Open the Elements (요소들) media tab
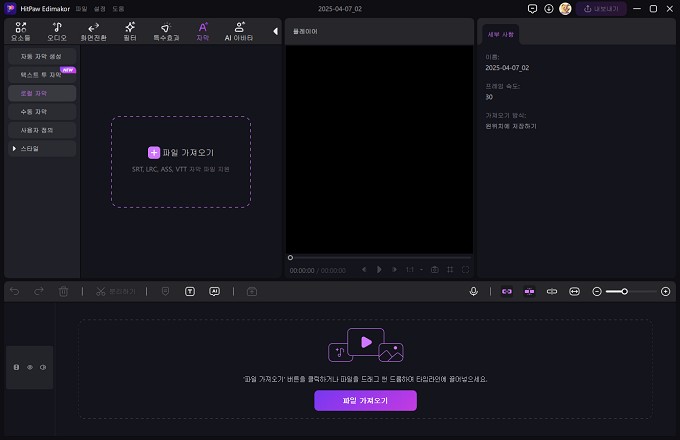This screenshot has width=680, height=440. 20,32
